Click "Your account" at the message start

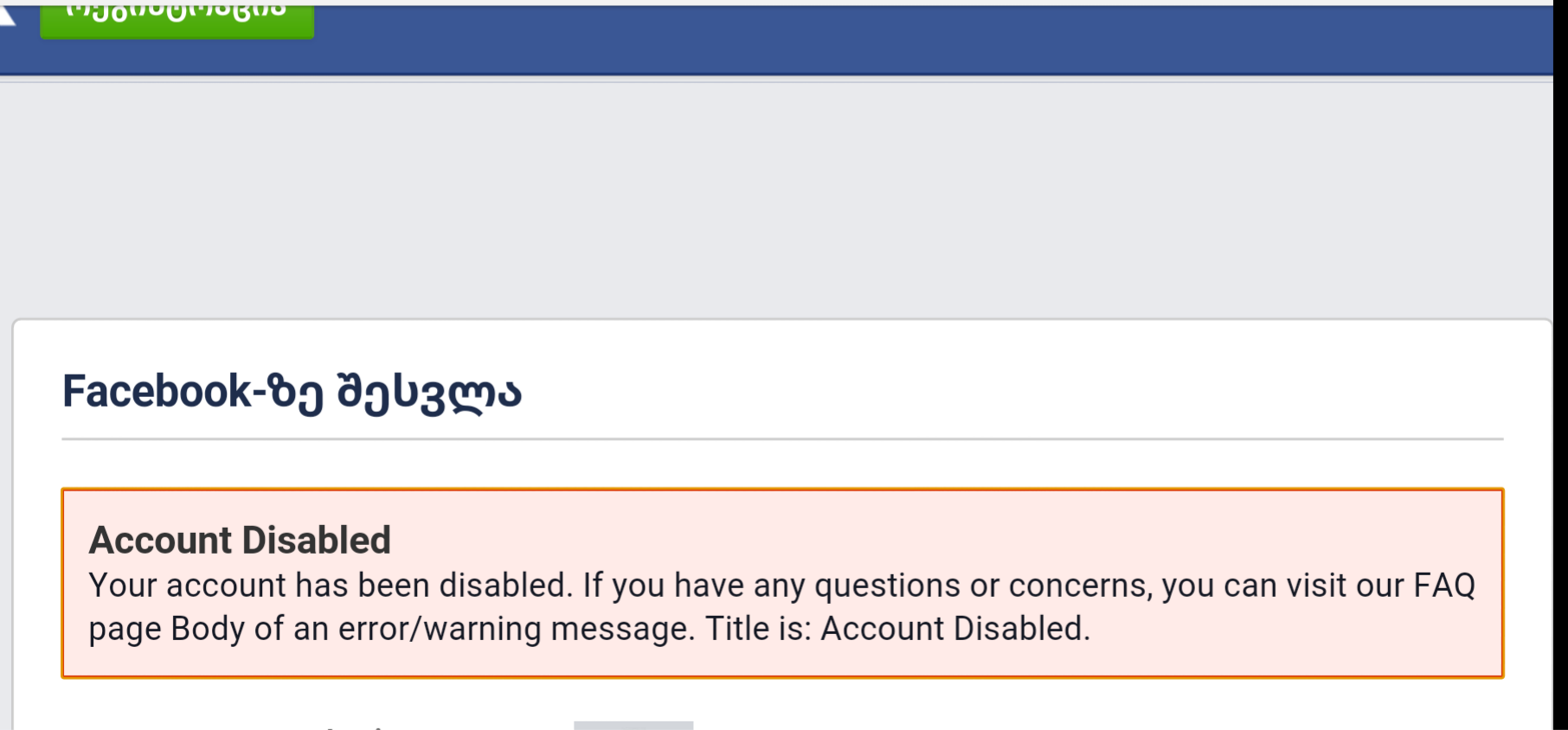[x=187, y=586]
